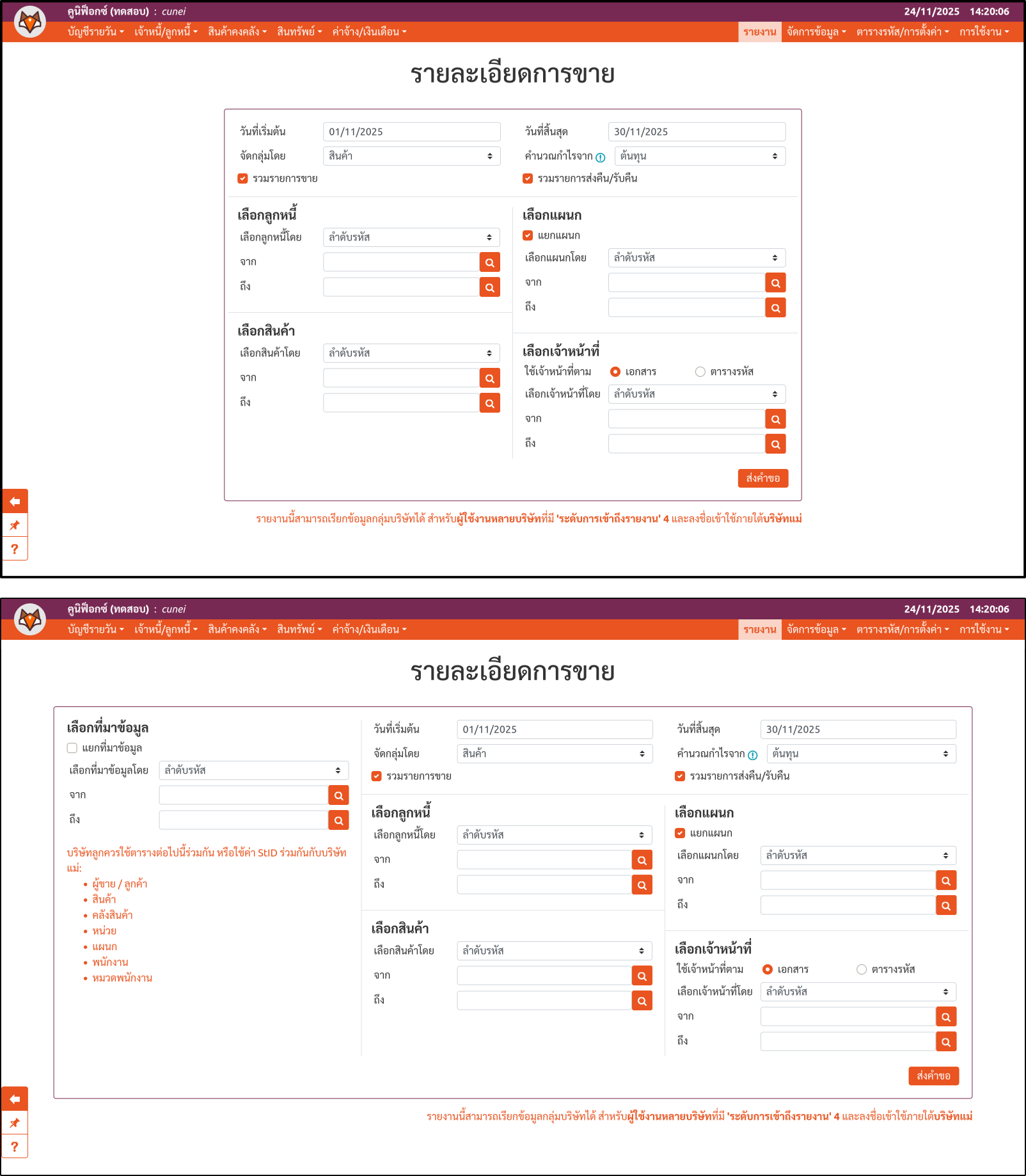Uncheck แยกแผนก checkbox in the upper form
This screenshot has width=1026, height=1176.
coord(528,235)
